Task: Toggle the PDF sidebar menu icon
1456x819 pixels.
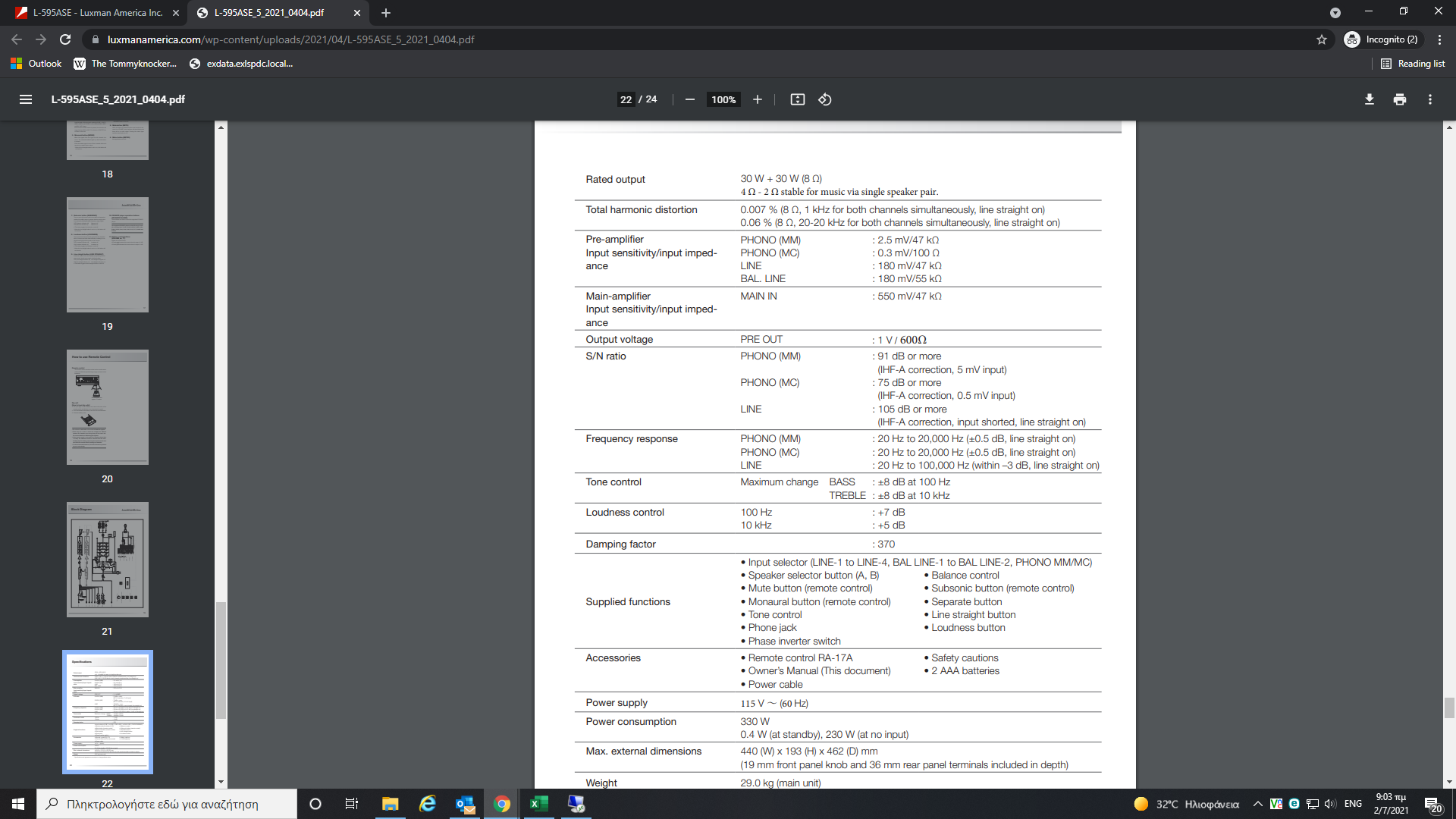Action: tap(26, 99)
